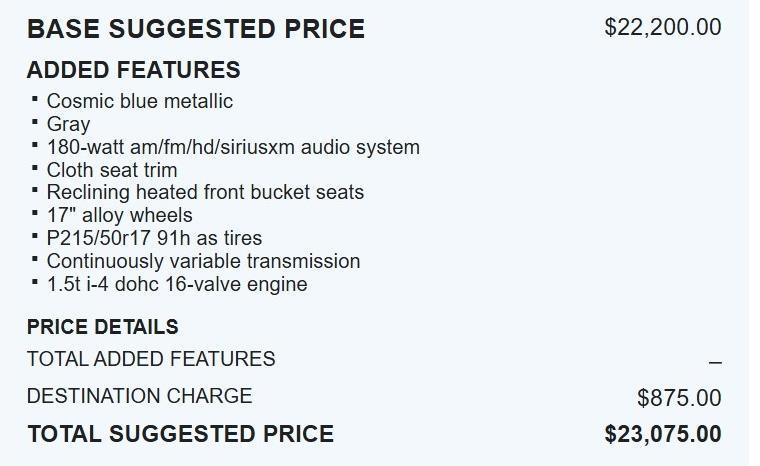Select the Total Added Features label
760x466 pixels.
point(151,359)
